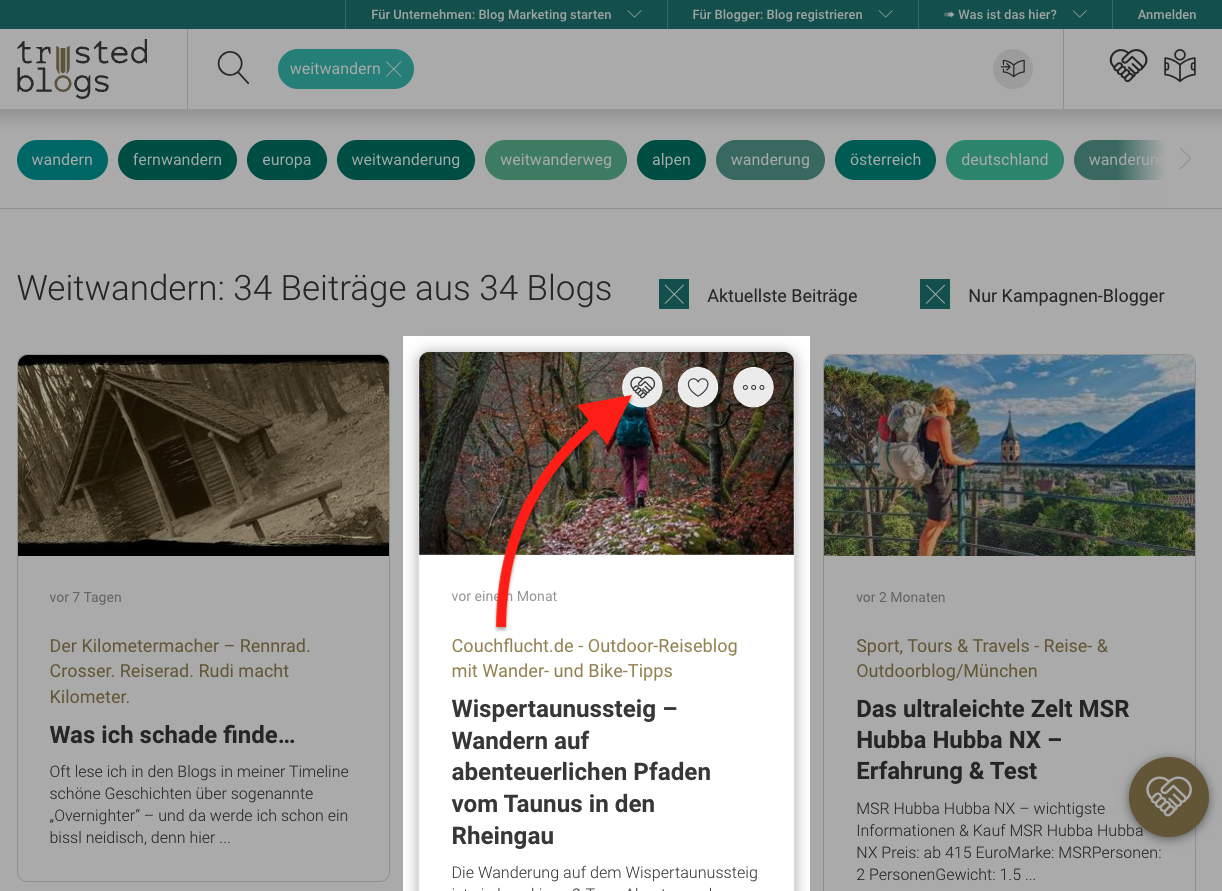The image size is (1222, 891).
Task: Open the hiker on balcony thumbnail
Action: [x=1009, y=455]
